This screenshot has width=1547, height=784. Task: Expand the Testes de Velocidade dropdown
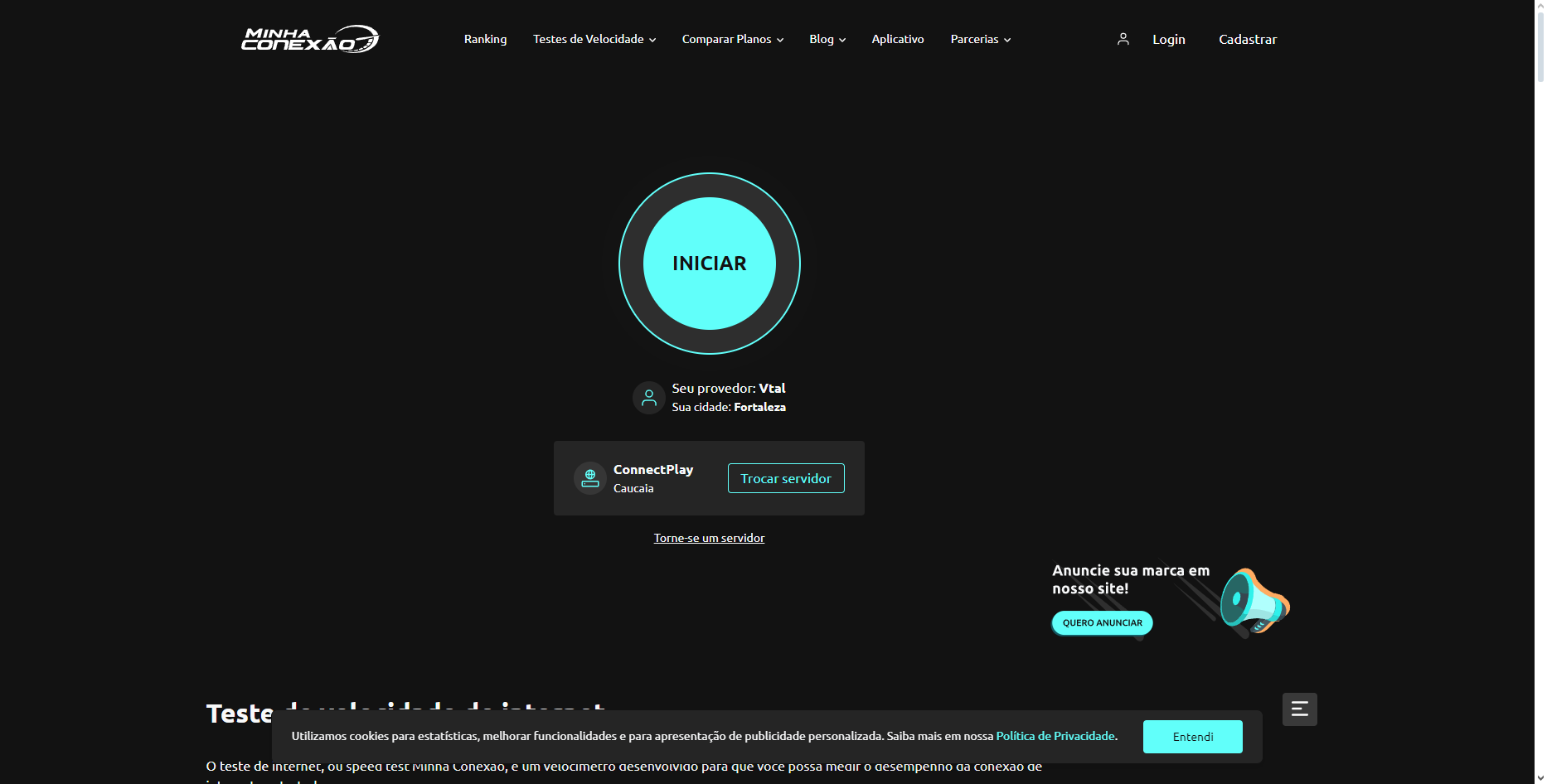[x=594, y=39]
